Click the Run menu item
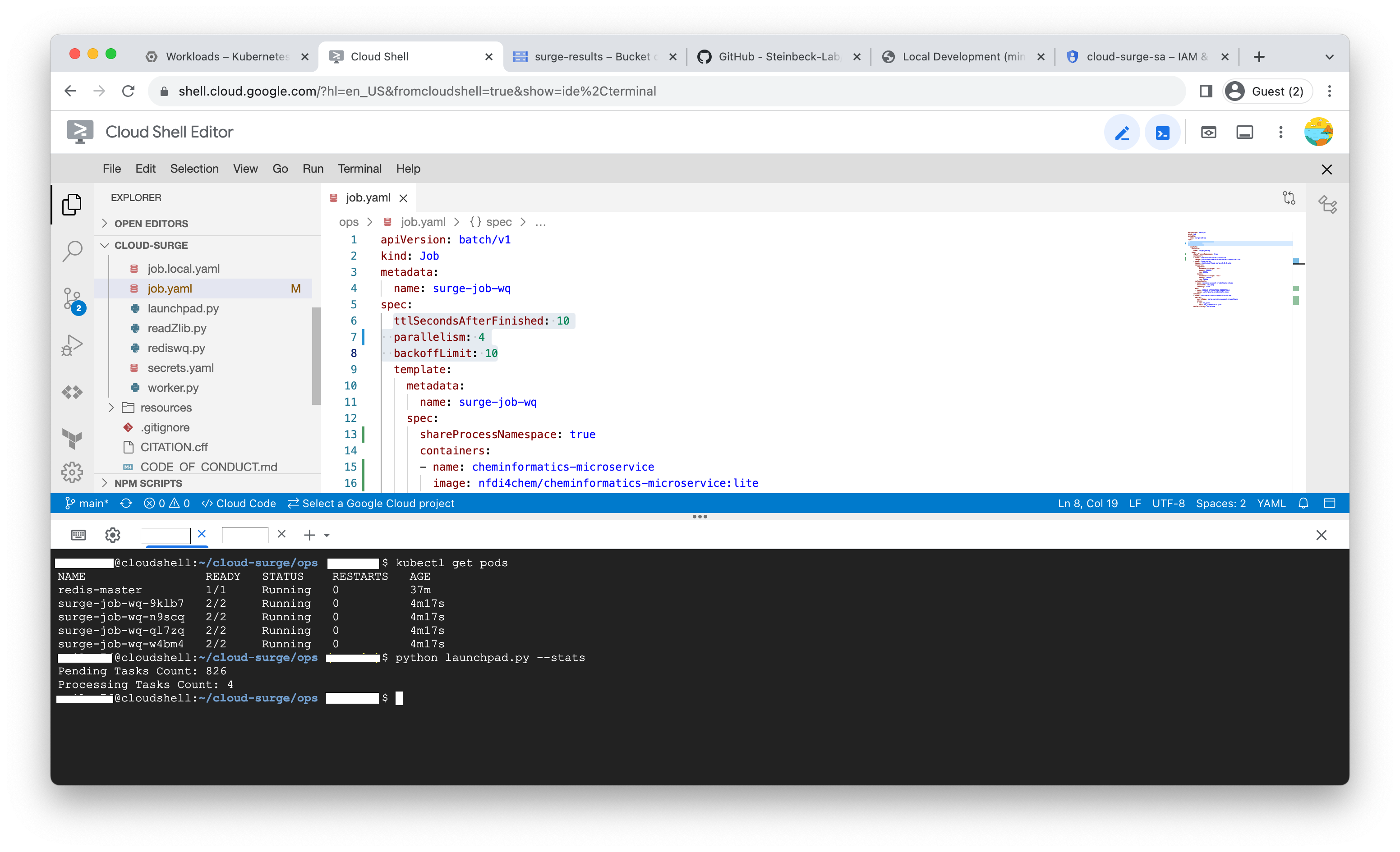The height and width of the screenshot is (852, 1400). tap(312, 168)
